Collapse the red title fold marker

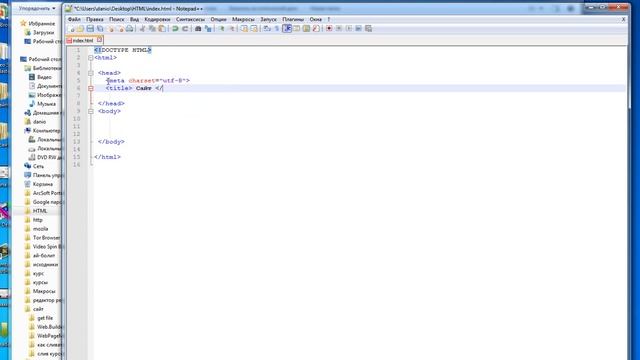click(x=91, y=88)
